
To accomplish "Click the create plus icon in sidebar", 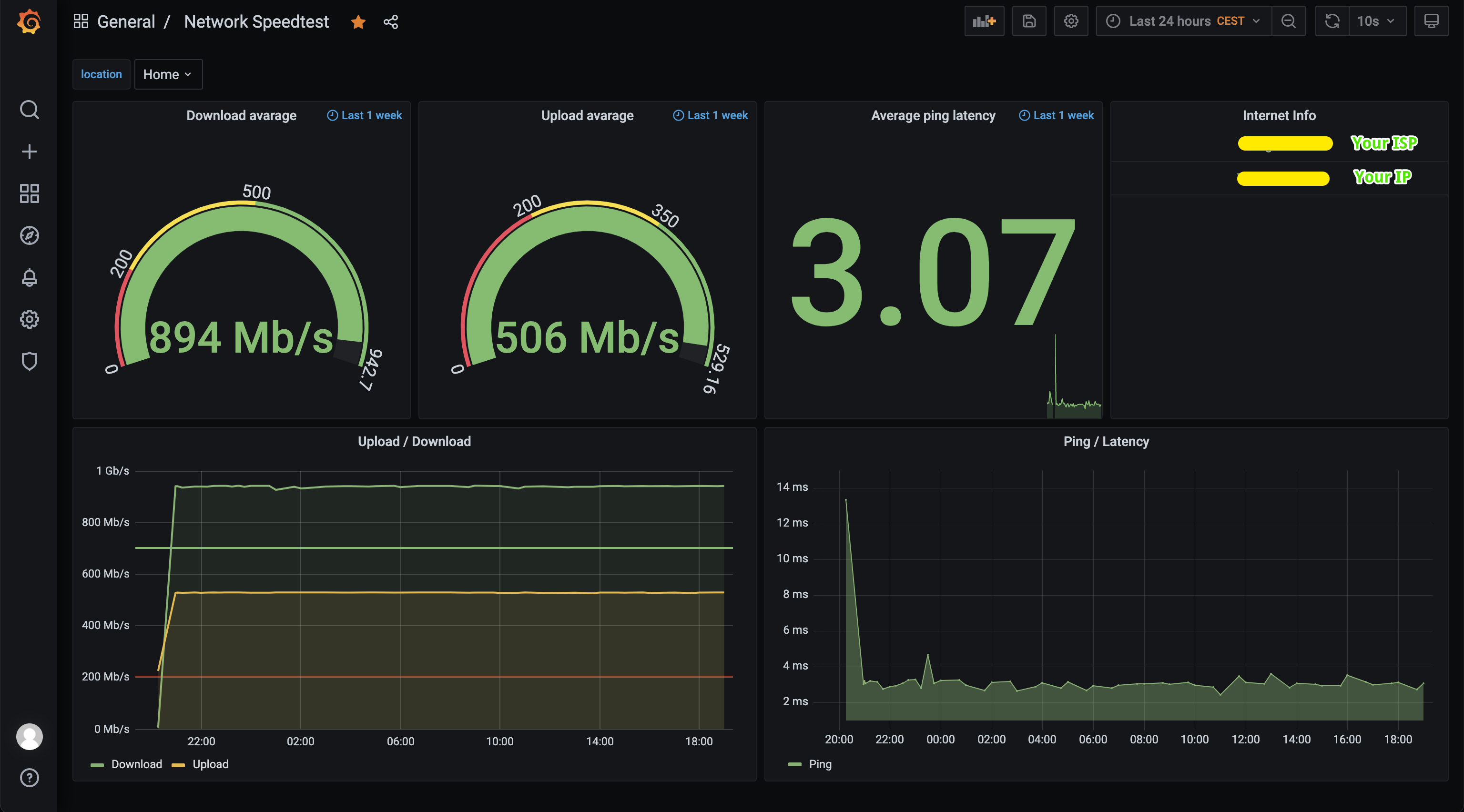I will click(29, 151).
